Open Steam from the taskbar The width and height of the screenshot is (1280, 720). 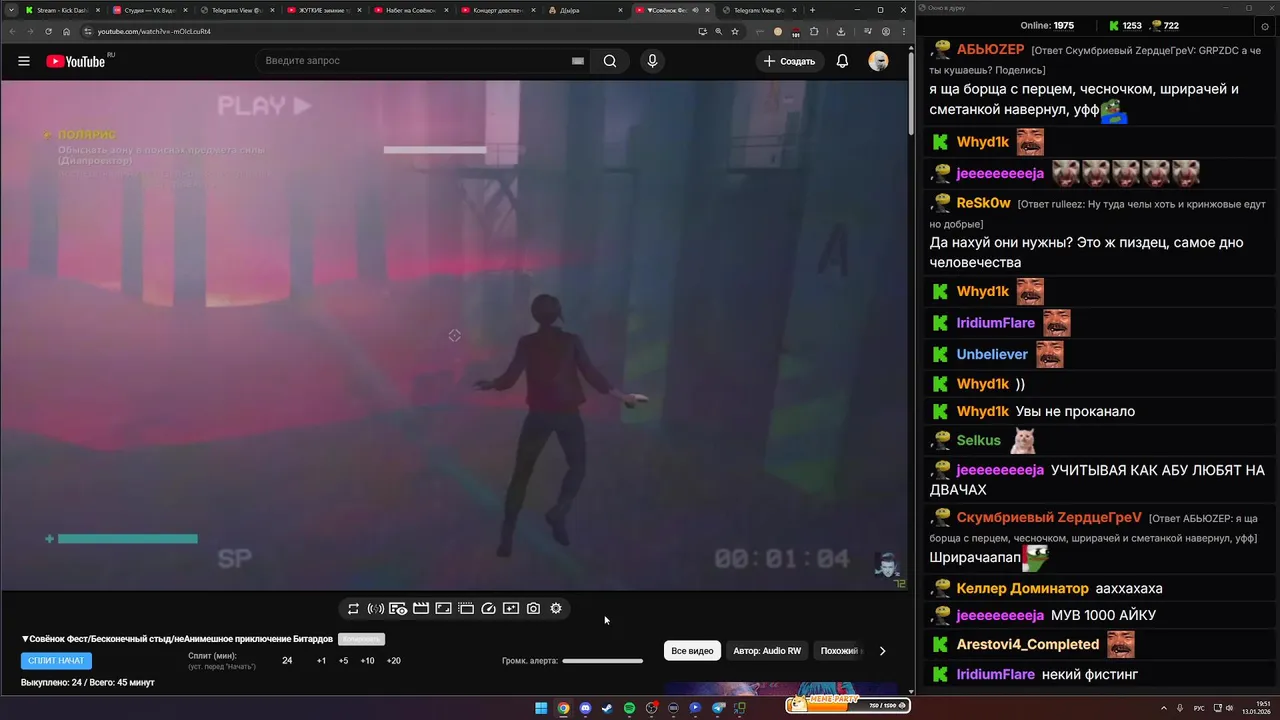pyautogui.click(x=607, y=708)
